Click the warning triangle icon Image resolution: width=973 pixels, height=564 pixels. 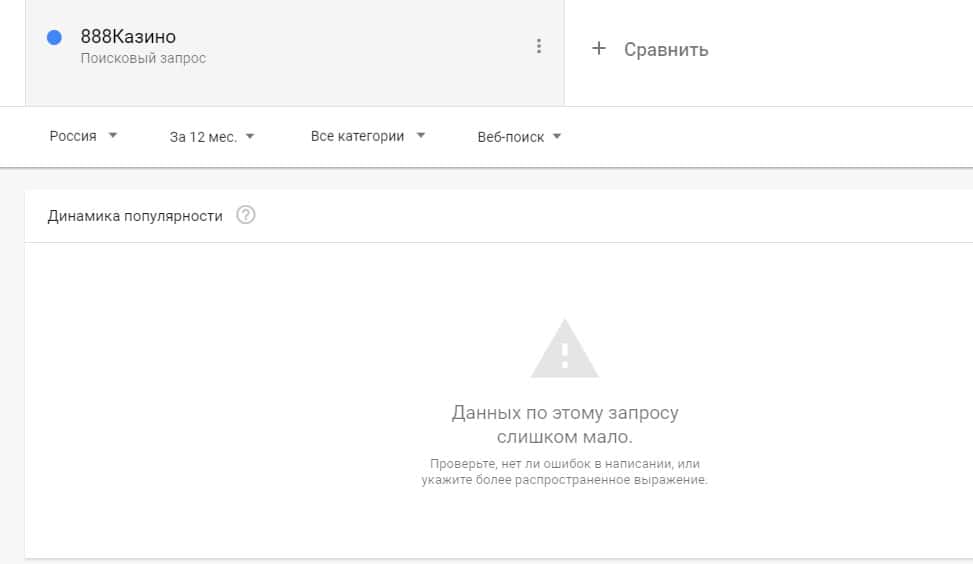point(565,349)
